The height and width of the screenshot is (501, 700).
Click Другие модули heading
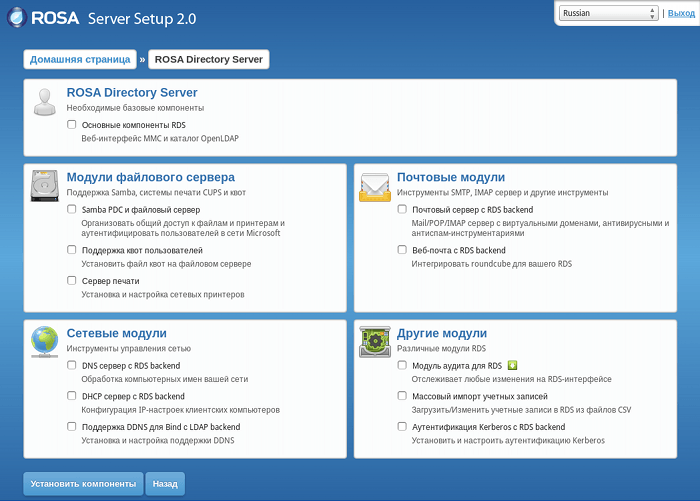(442, 333)
